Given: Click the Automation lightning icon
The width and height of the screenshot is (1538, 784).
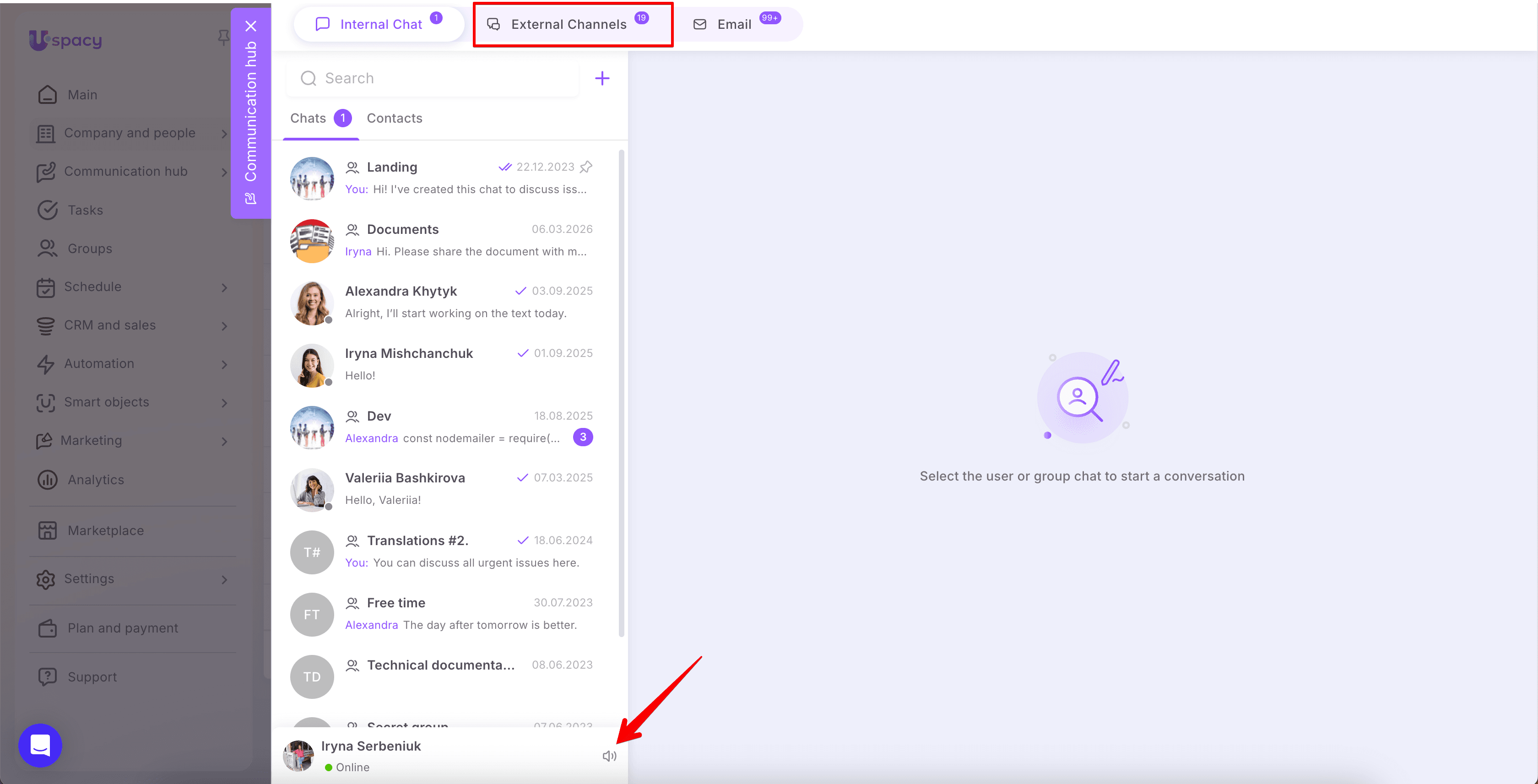Looking at the screenshot, I should pyautogui.click(x=45, y=364).
